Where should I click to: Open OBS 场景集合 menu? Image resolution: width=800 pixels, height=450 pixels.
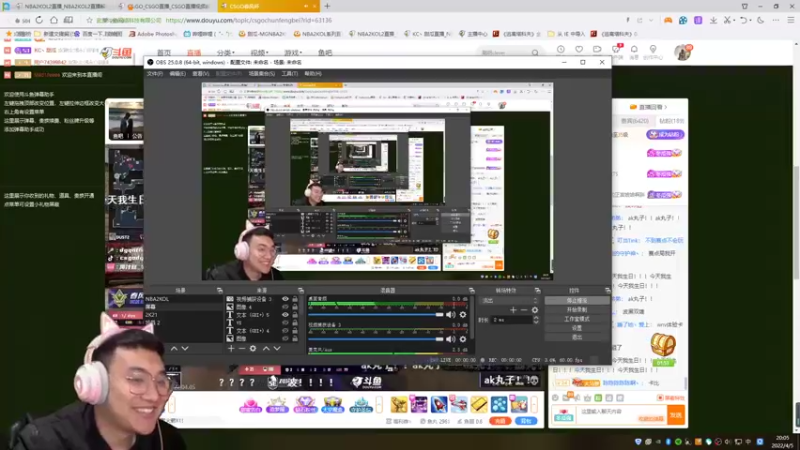coord(261,74)
